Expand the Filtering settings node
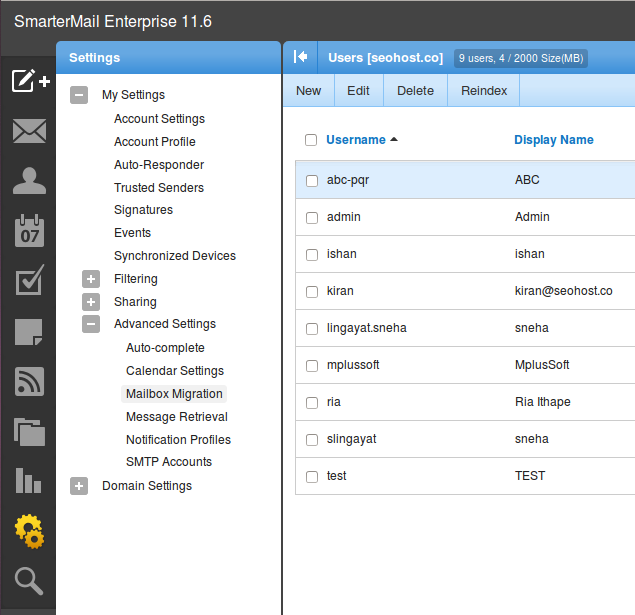Viewport: 635px width, 615px height. 91,279
